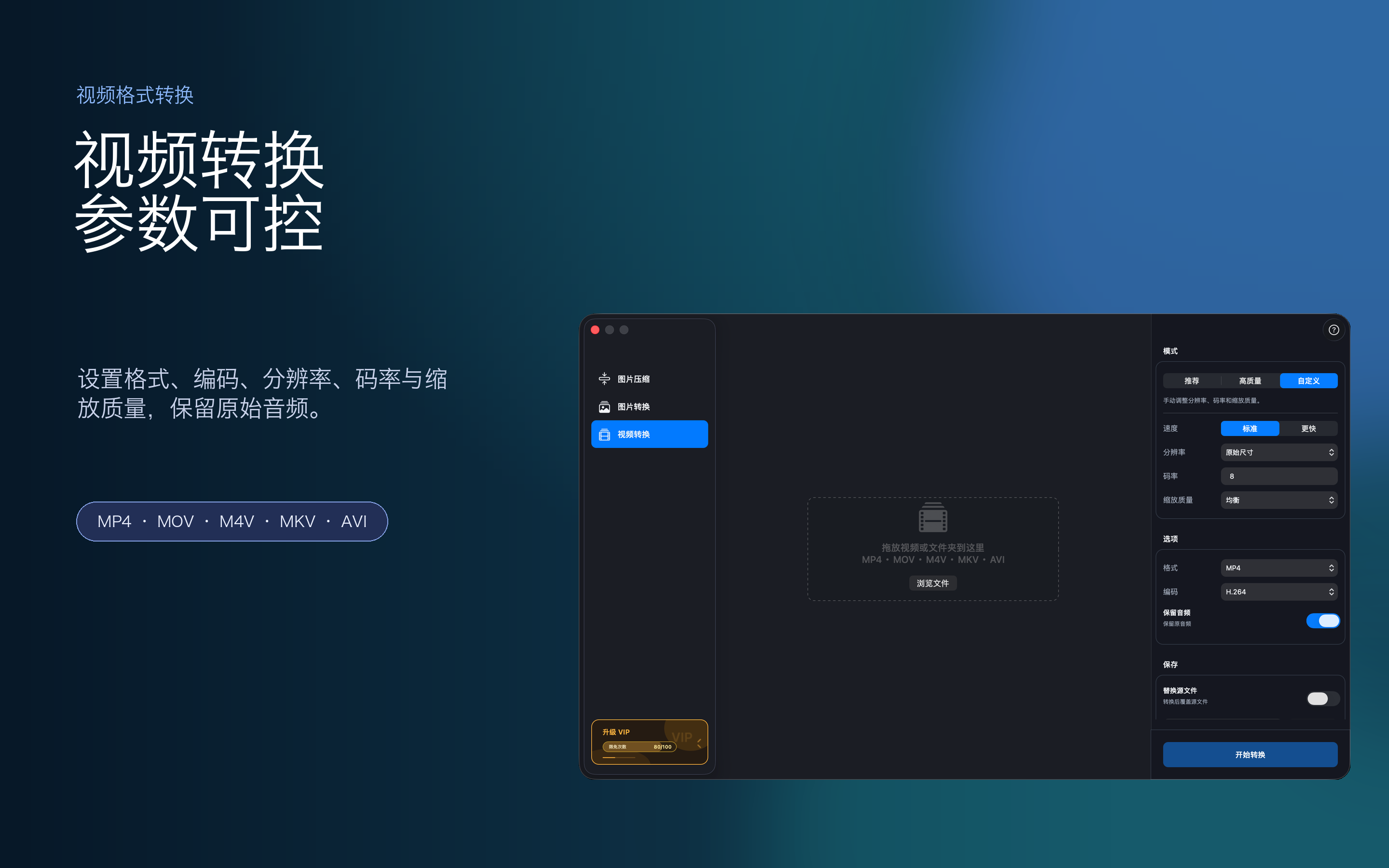The height and width of the screenshot is (868, 1389).
Task: Click the film strip icon in drop zone
Action: click(x=933, y=516)
